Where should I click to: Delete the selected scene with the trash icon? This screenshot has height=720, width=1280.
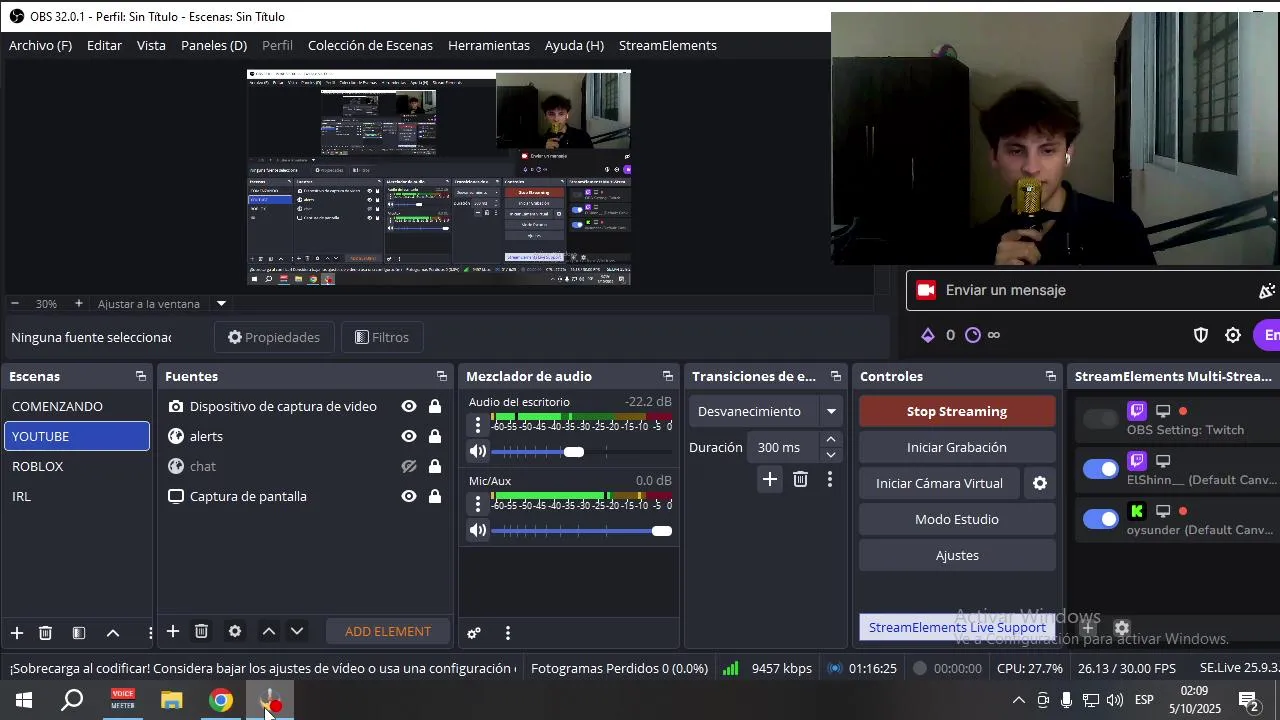[x=45, y=633]
